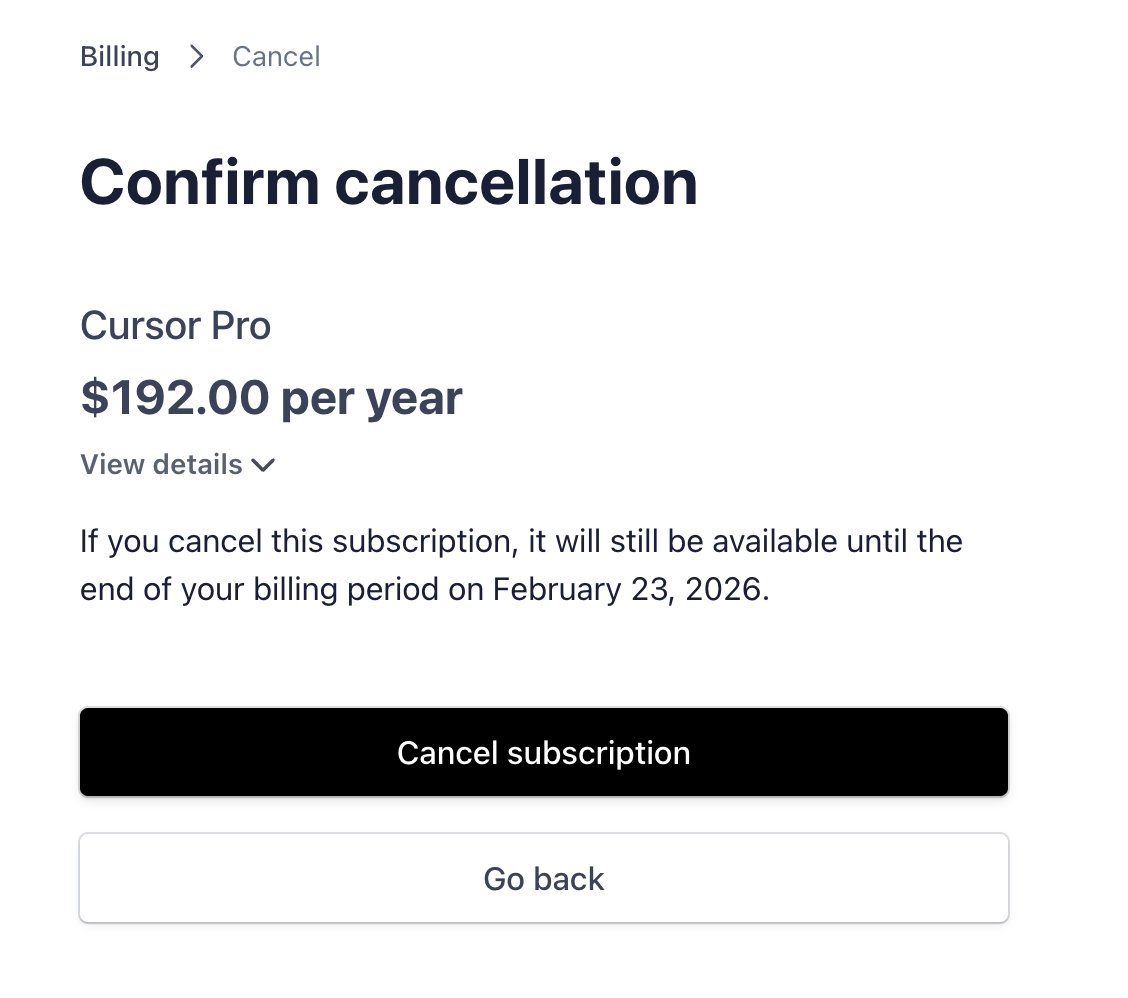The height and width of the screenshot is (998, 1128).
Task: Click the $192.00 price amount
Action: (x=174, y=398)
